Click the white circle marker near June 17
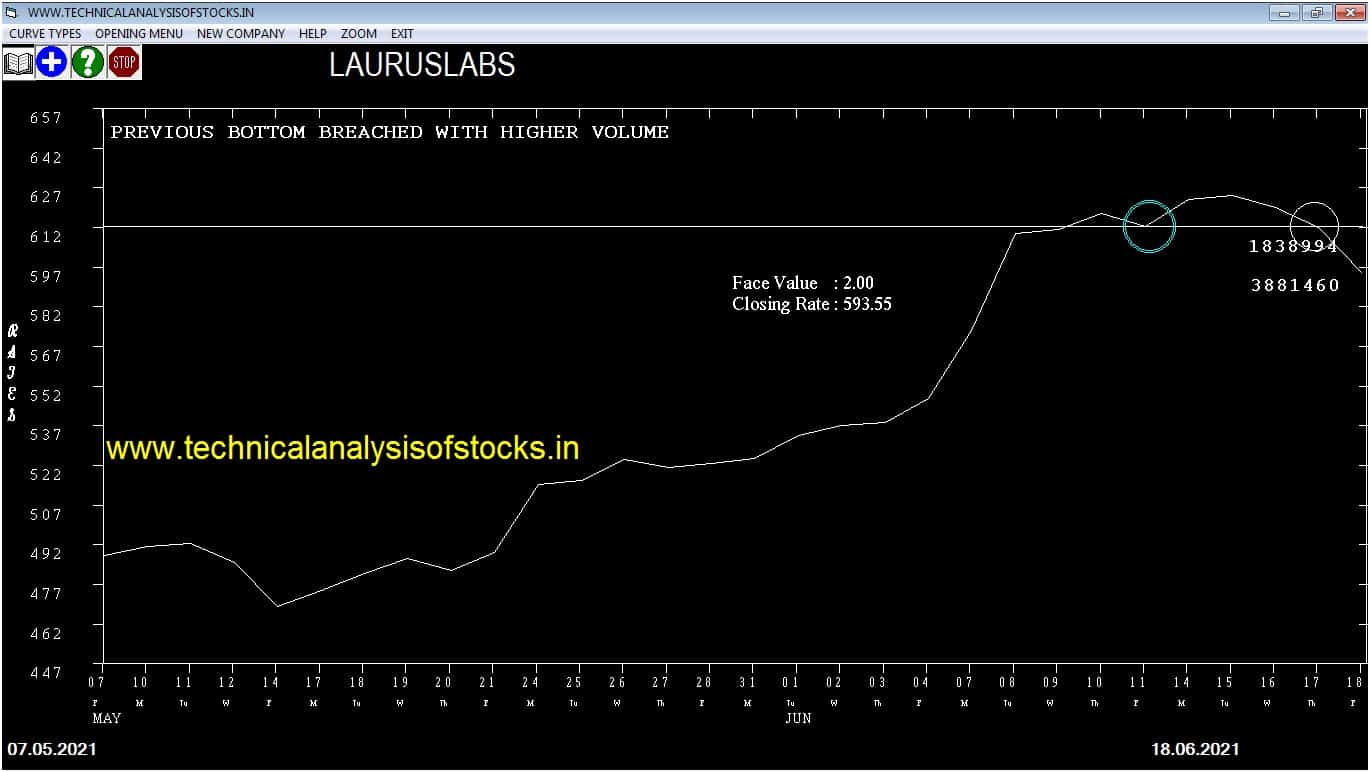 (1314, 225)
